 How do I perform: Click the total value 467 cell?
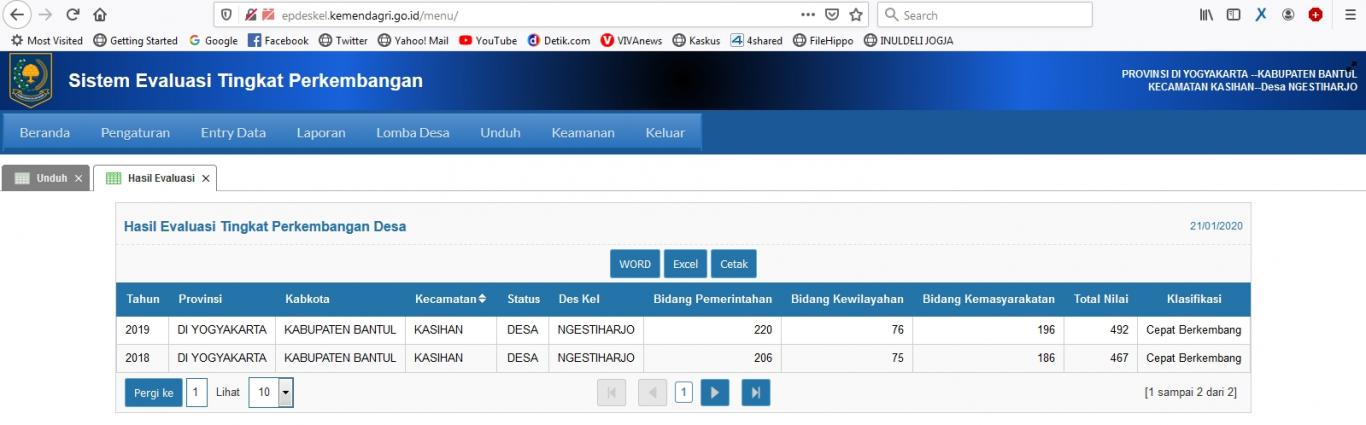coord(1101,357)
